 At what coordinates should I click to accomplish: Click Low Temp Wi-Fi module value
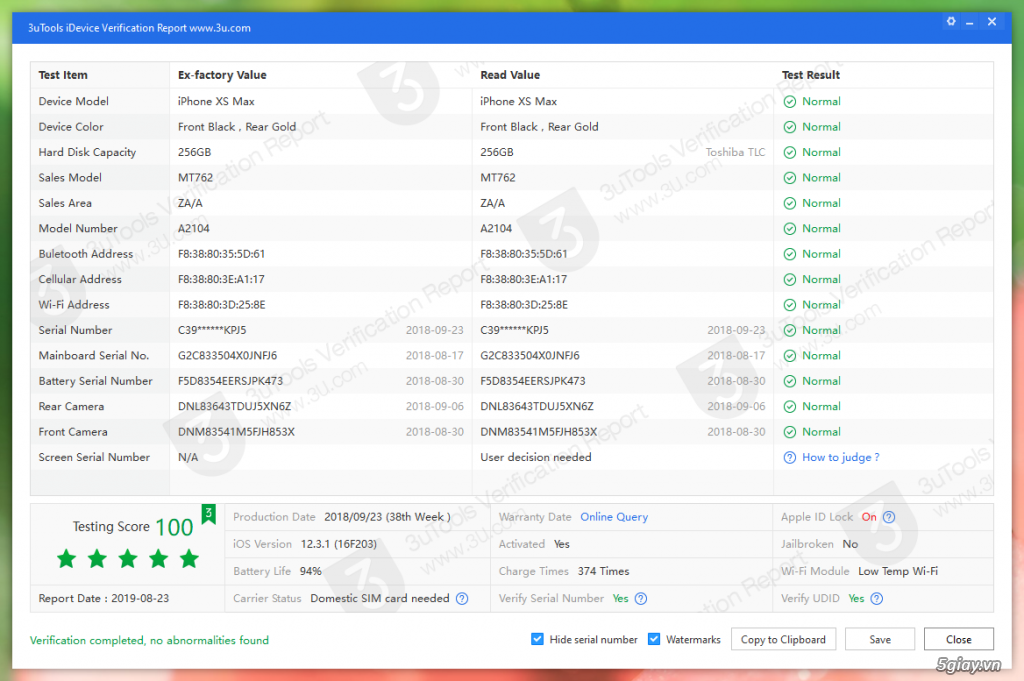click(x=898, y=571)
